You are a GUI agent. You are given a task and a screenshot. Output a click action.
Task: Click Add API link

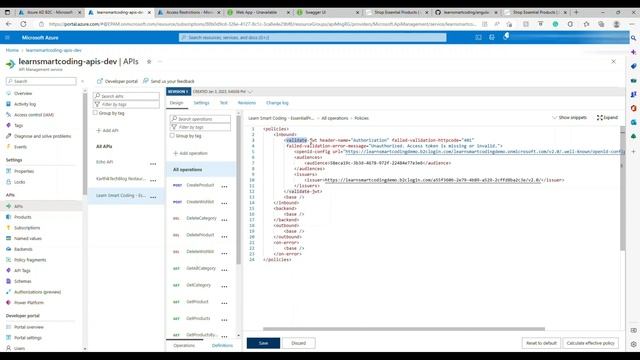[107, 131]
